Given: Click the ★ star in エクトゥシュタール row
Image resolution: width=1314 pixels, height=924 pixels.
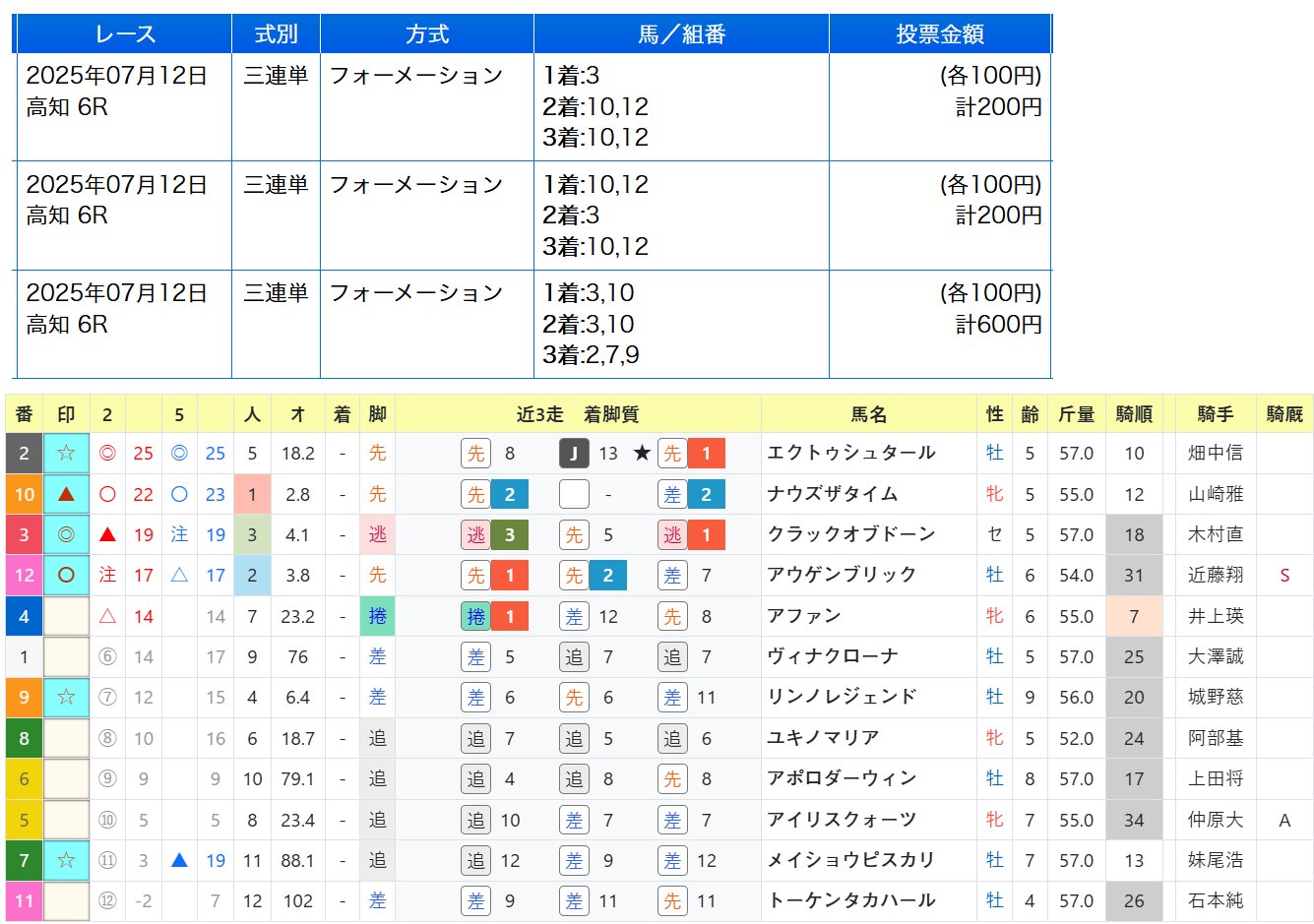Looking at the screenshot, I should pyautogui.click(x=642, y=453).
